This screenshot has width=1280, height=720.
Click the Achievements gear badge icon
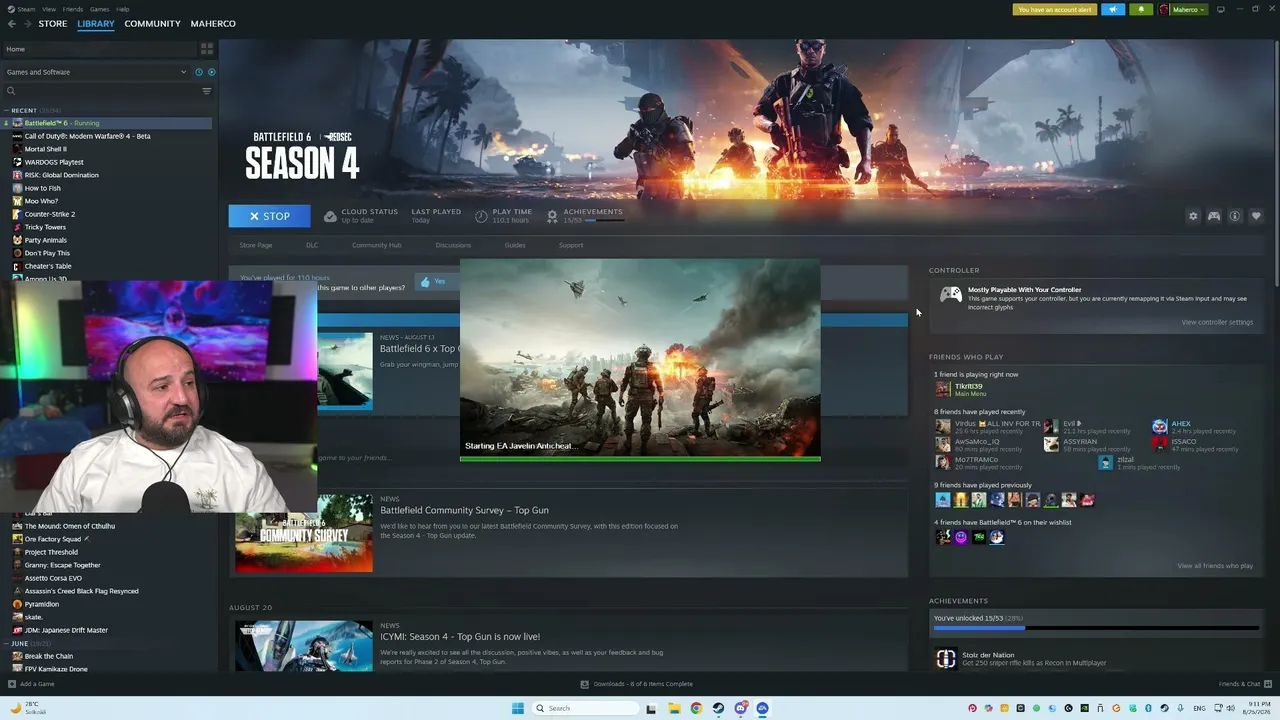(x=552, y=216)
